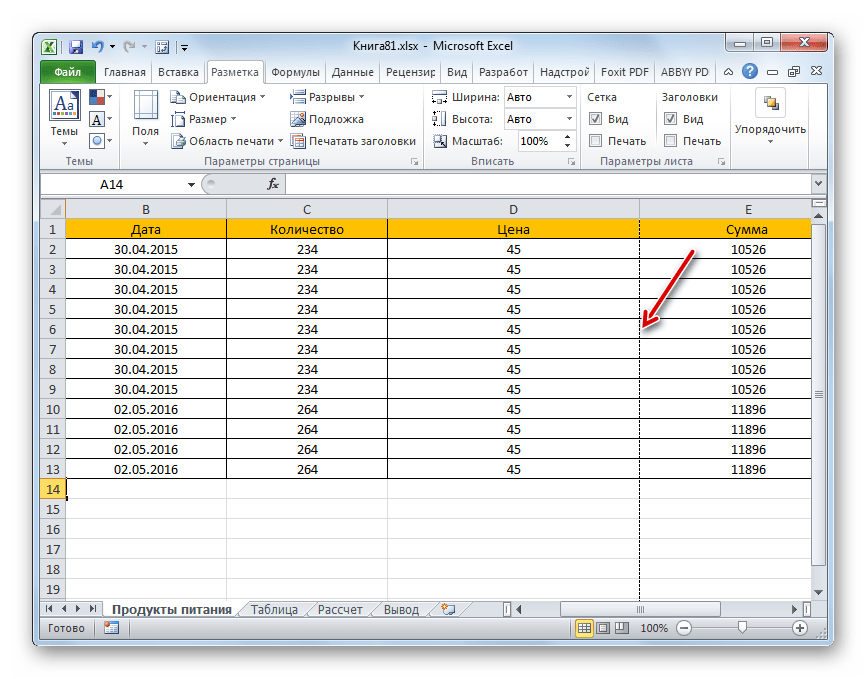This screenshot has height=679, width=867.
Task: Open the Таблица sheet tab
Action: tap(275, 607)
